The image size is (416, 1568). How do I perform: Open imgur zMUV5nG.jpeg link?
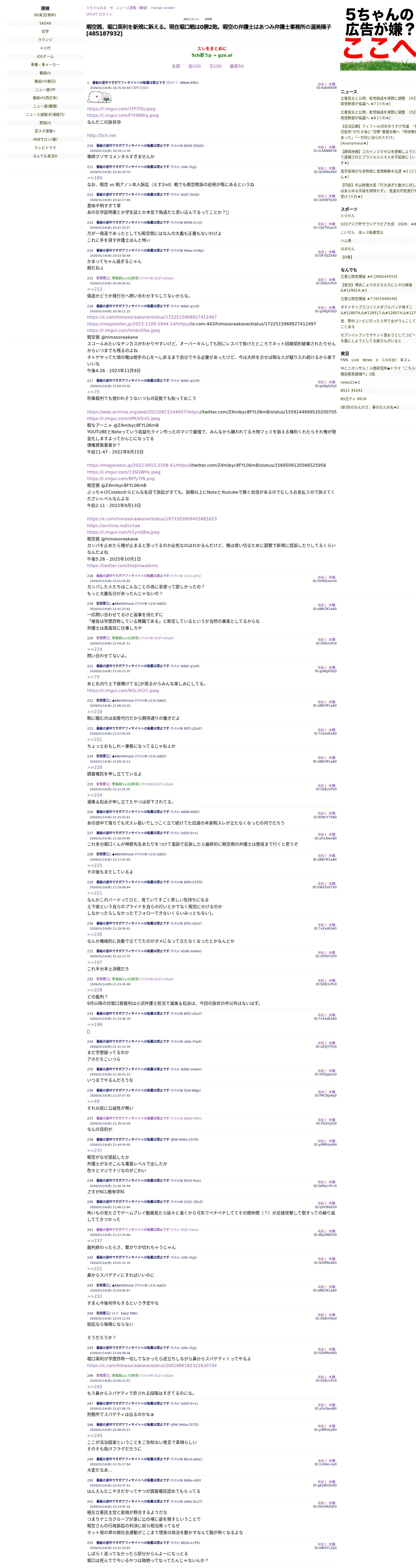coord(124,419)
